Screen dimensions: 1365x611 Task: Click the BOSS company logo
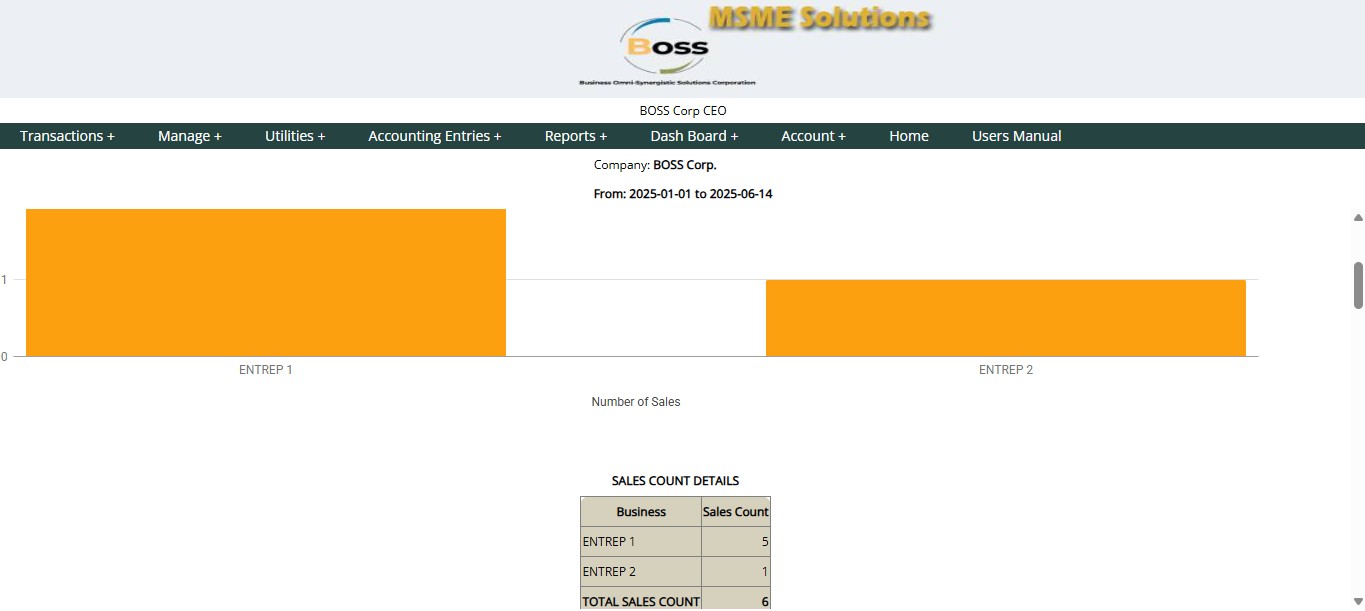(x=667, y=50)
